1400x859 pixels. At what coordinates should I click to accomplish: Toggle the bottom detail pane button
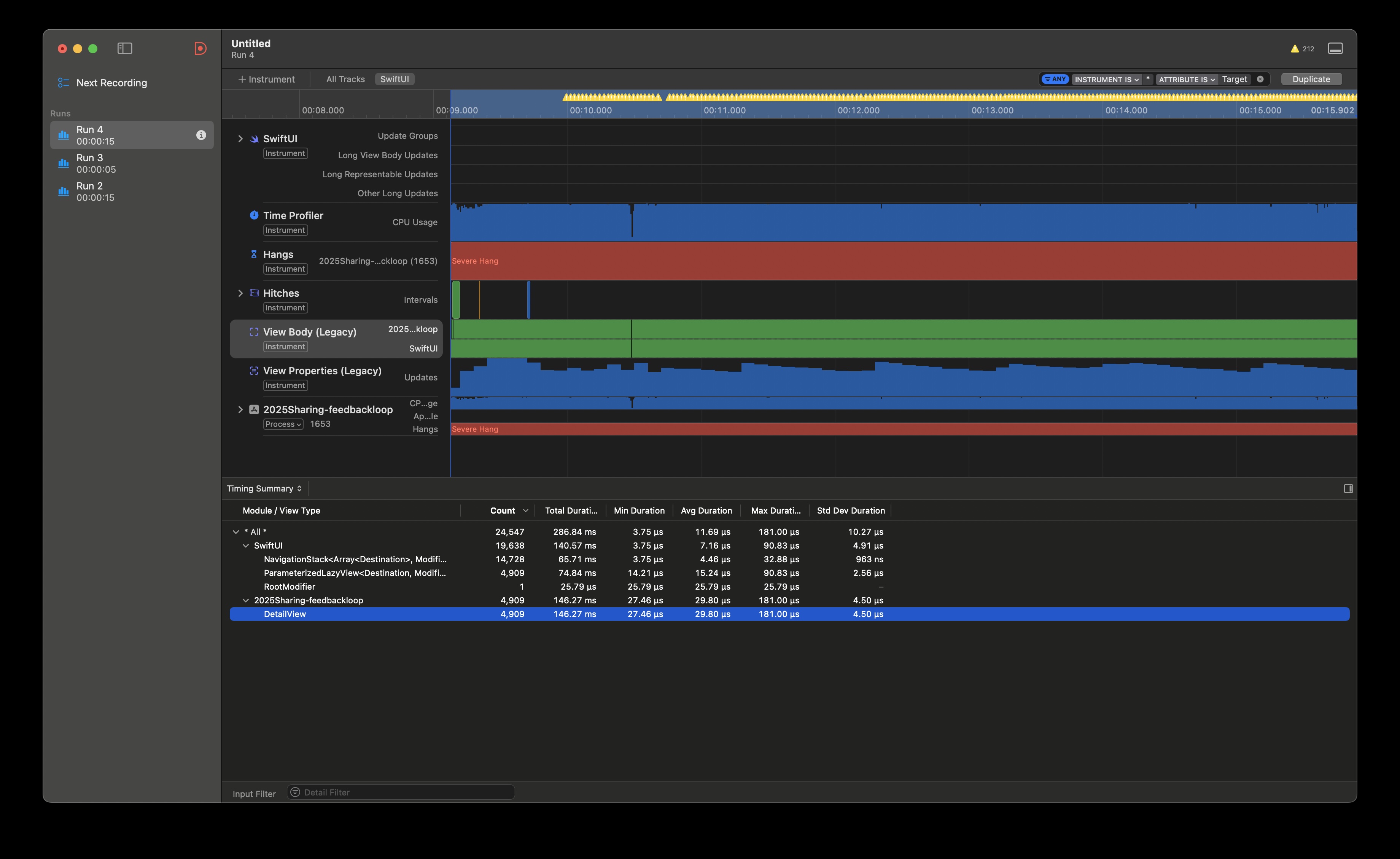[1335, 48]
